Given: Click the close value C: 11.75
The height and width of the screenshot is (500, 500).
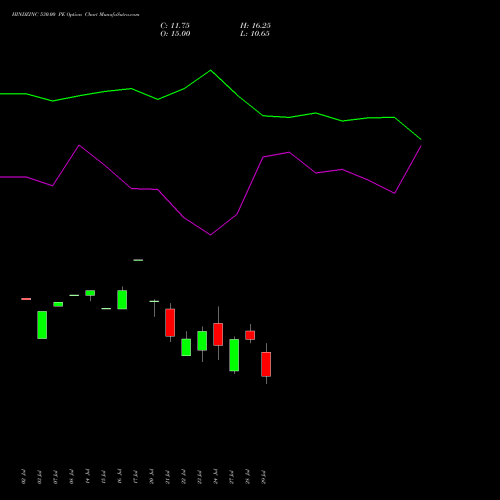Looking at the screenshot, I should [x=175, y=26].
